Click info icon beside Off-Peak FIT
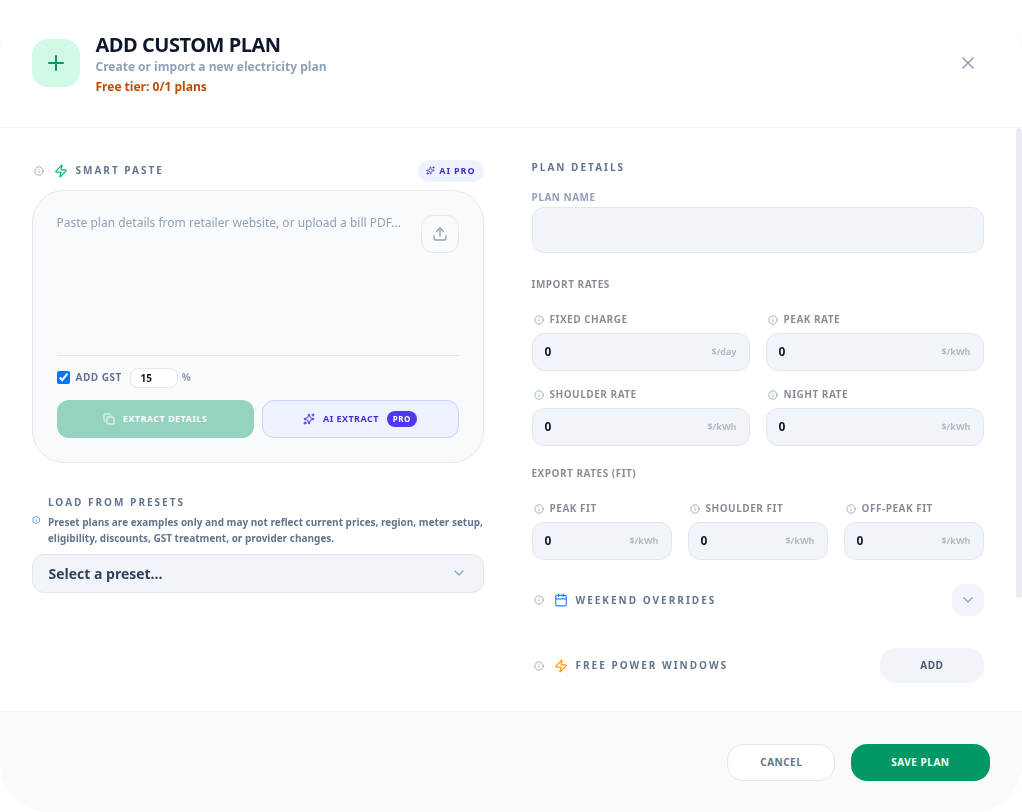 [851, 509]
